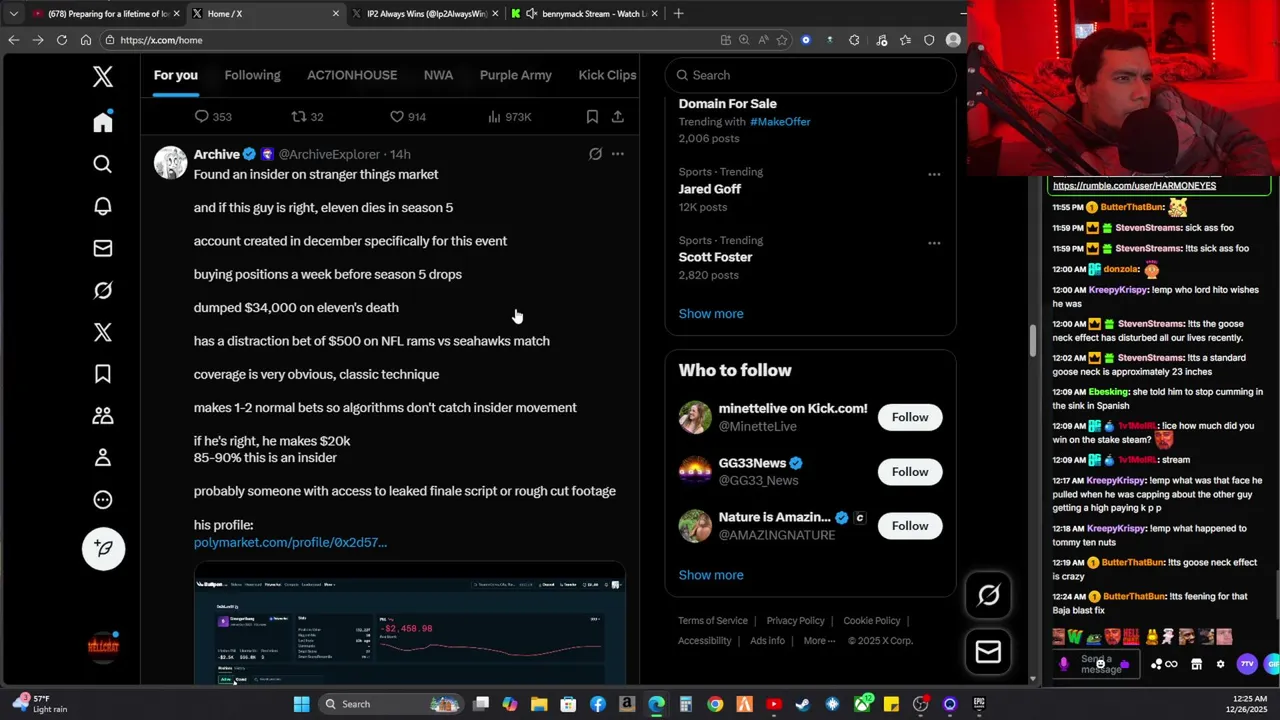Screen dimensions: 1280x720
Task: Reload the browser page
Action: (62, 40)
